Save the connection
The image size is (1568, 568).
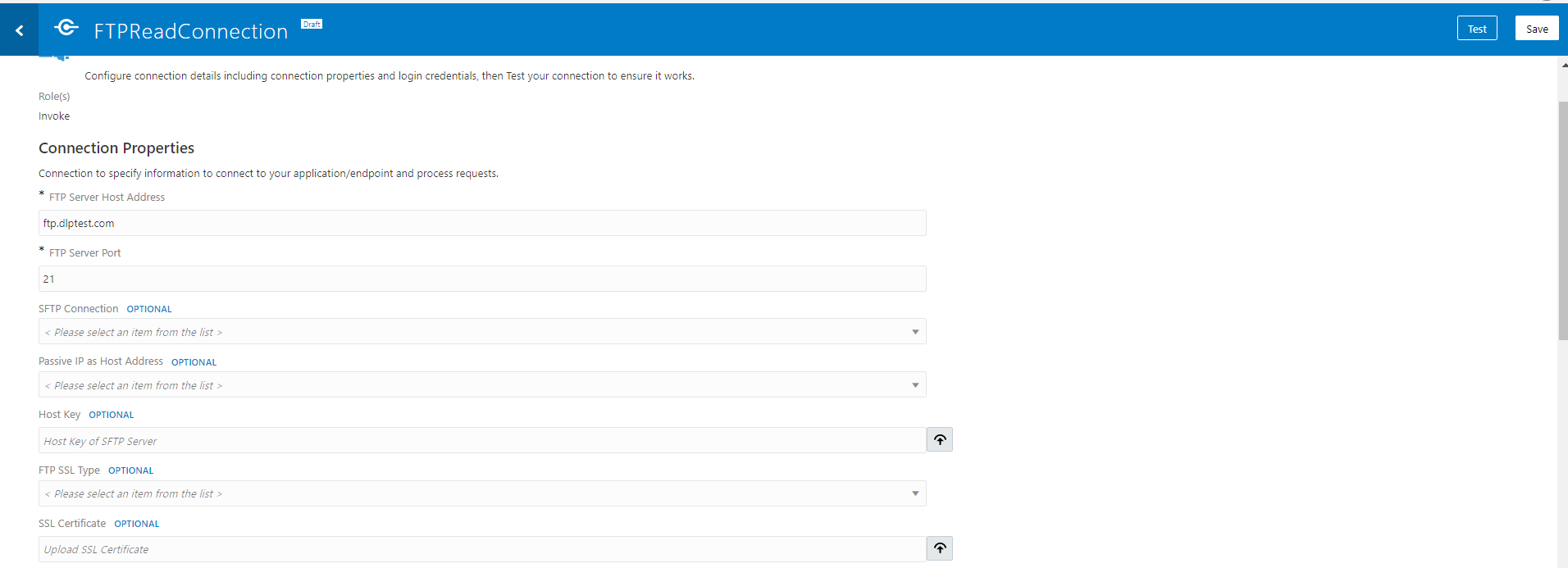click(x=1537, y=29)
